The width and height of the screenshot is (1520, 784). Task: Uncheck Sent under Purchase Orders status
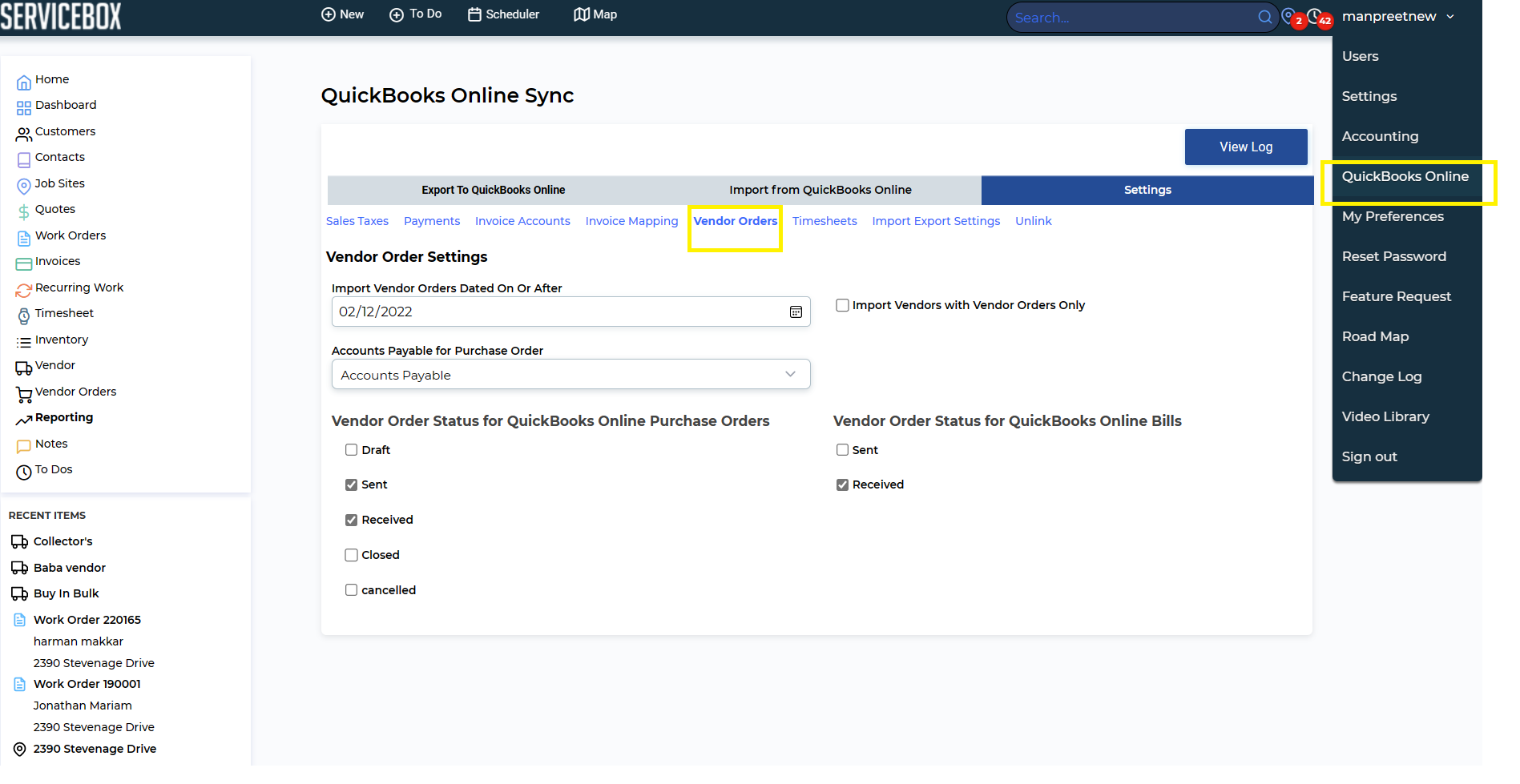coord(351,484)
